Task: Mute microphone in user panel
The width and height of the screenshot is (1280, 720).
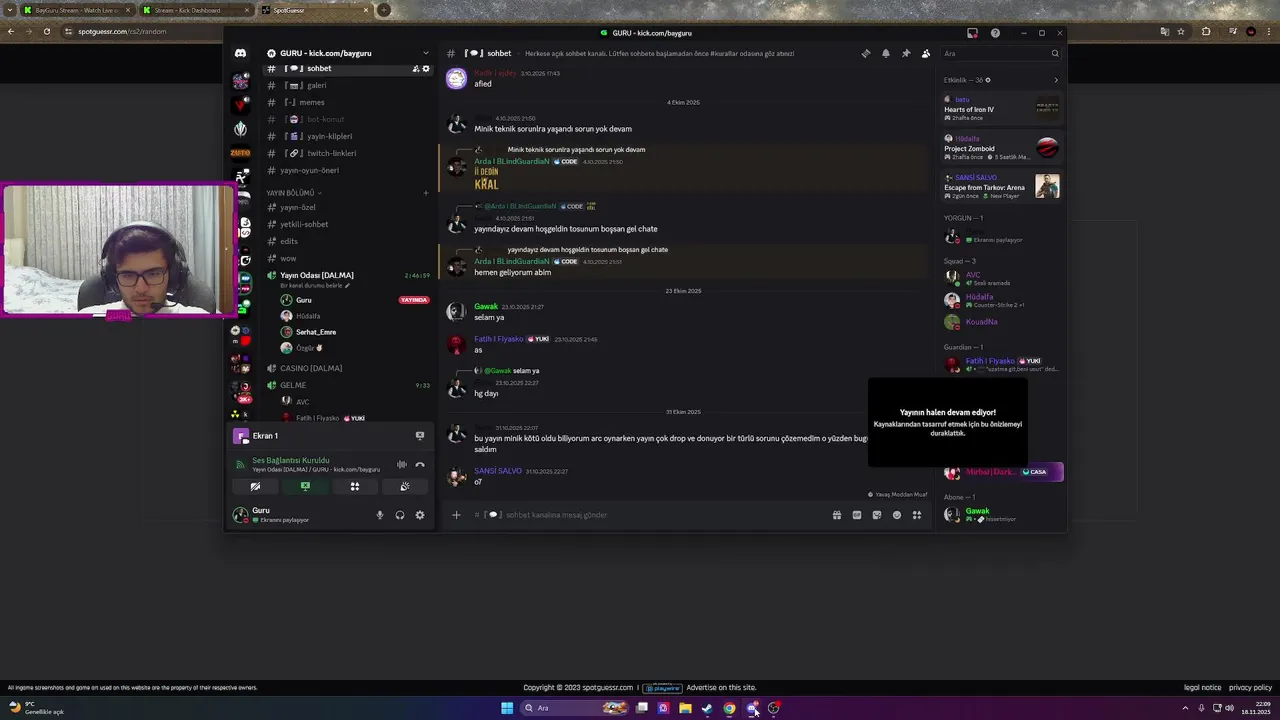Action: pyautogui.click(x=380, y=515)
